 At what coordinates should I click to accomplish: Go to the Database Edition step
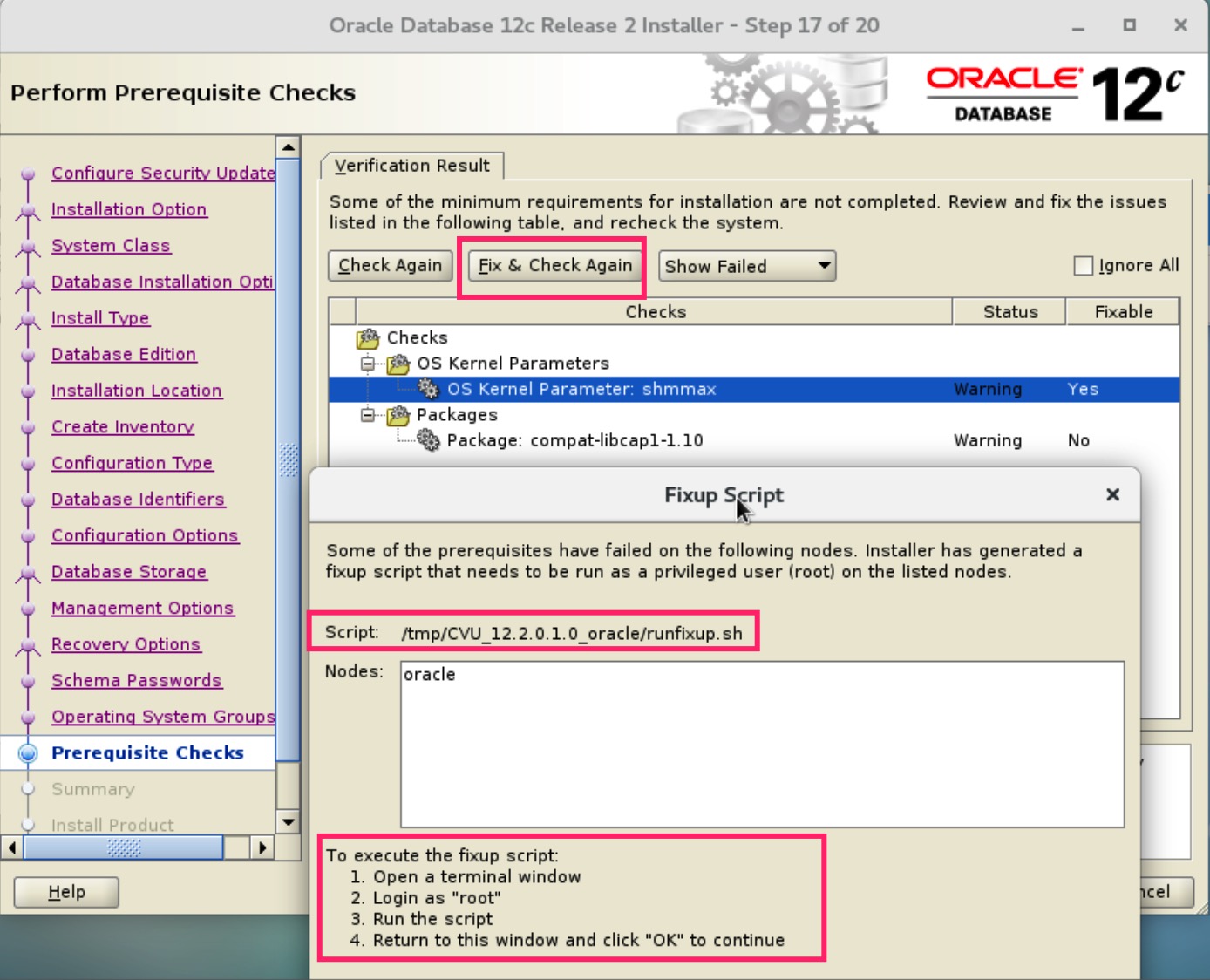[x=124, y=354]
